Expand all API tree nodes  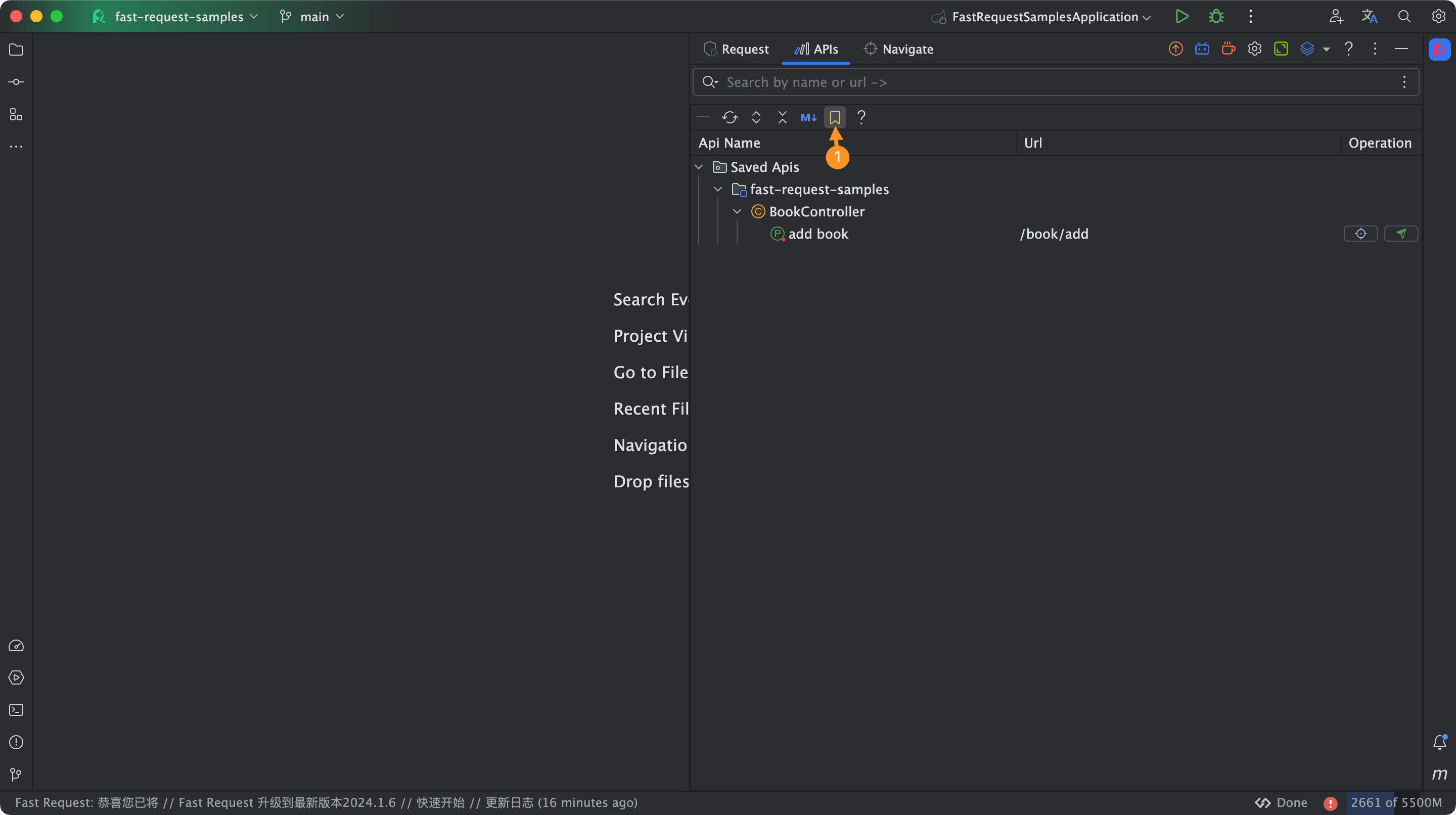756,118
